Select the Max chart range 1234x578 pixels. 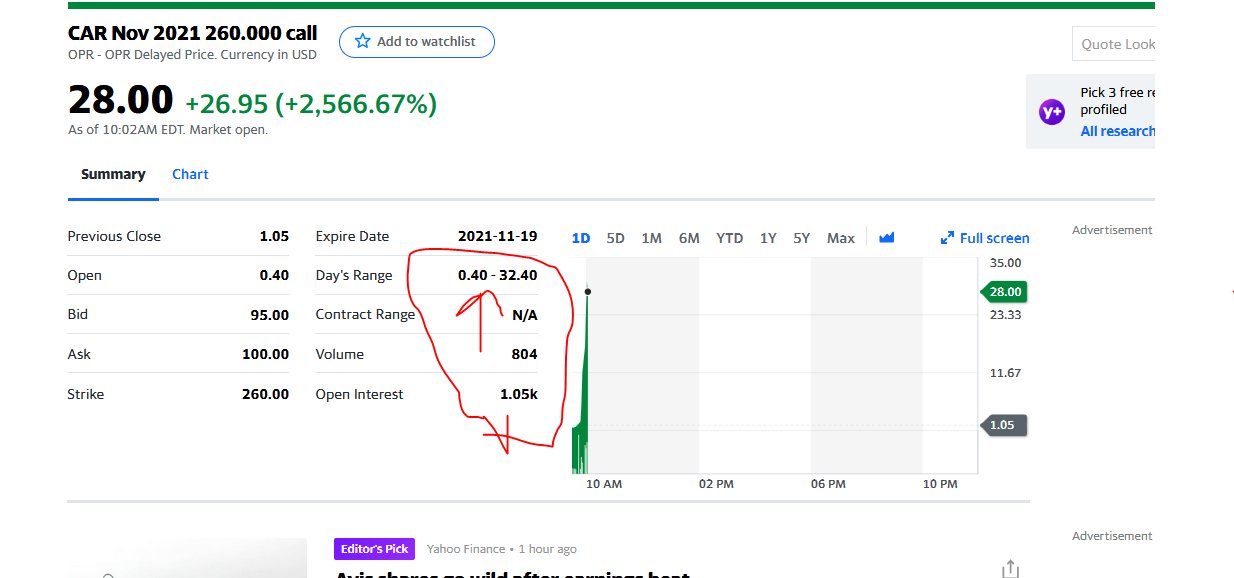coord(841,238)
